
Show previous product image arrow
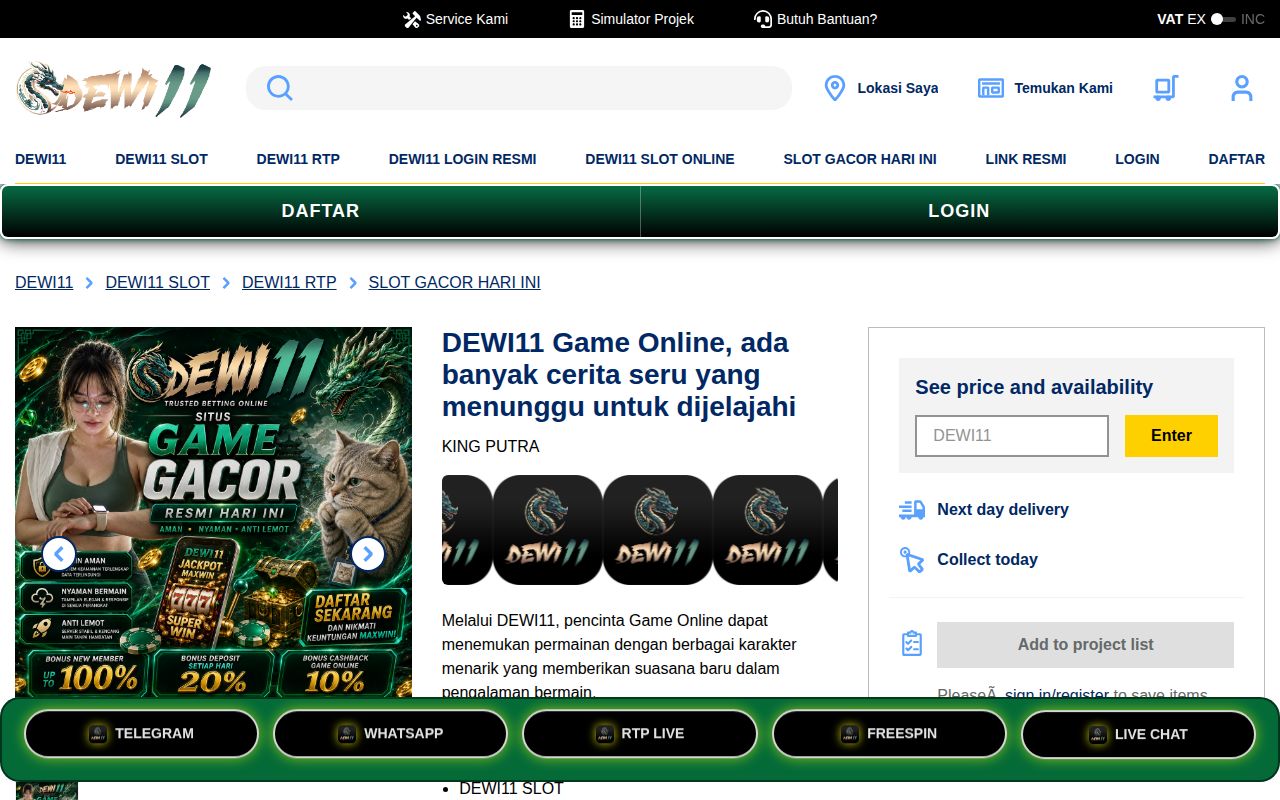[59, 553]
